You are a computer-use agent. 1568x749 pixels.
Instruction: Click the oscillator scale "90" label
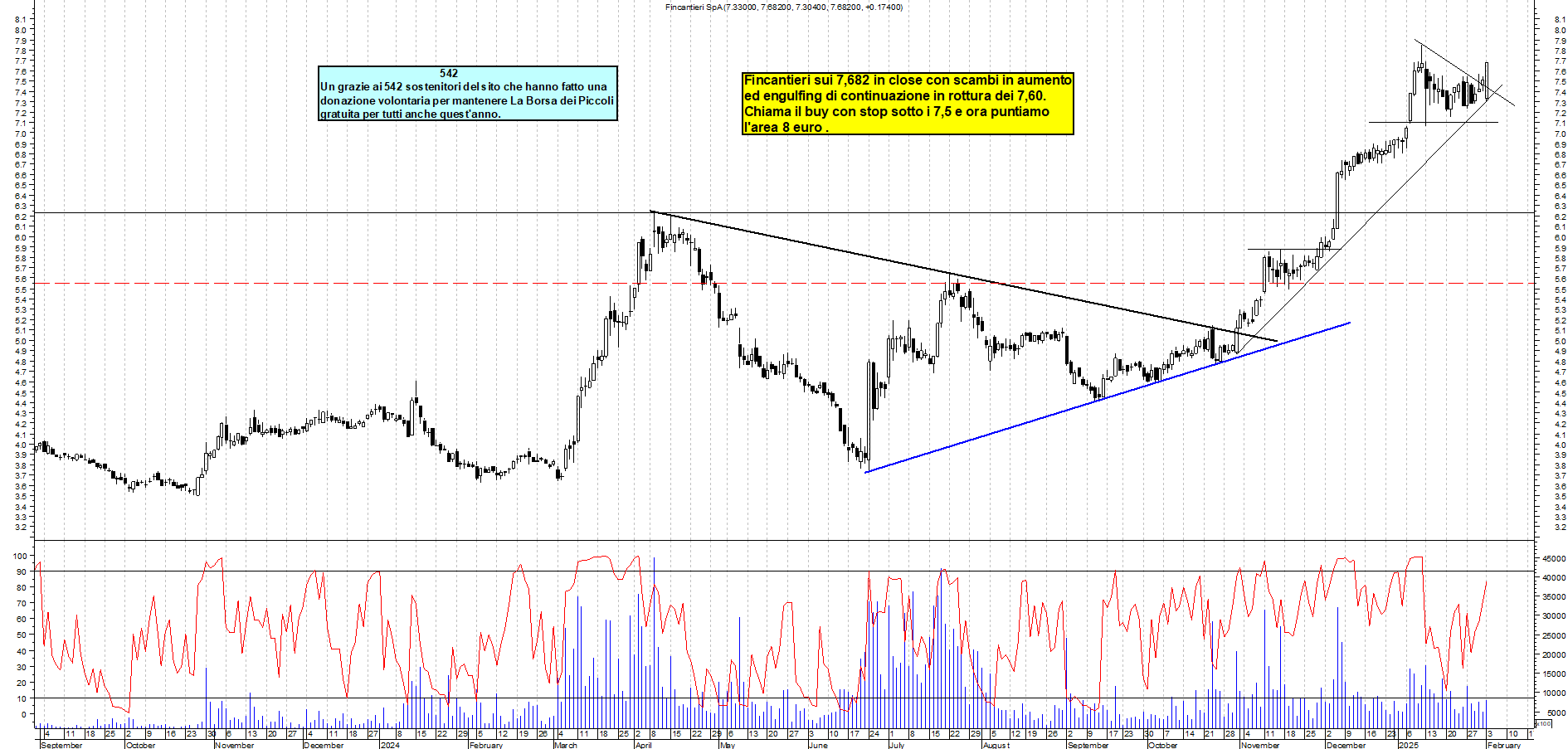pyautogui.click(x=22, y=571)
